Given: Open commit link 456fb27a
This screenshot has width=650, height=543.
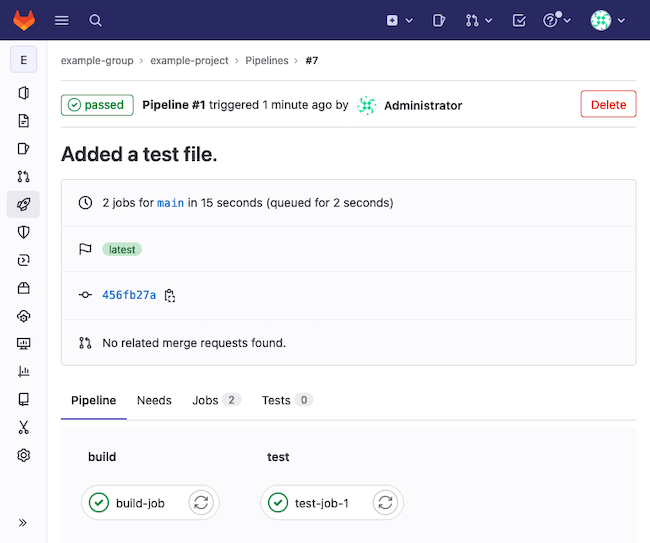Looking at the screenshot, I should tap(129, 295).
